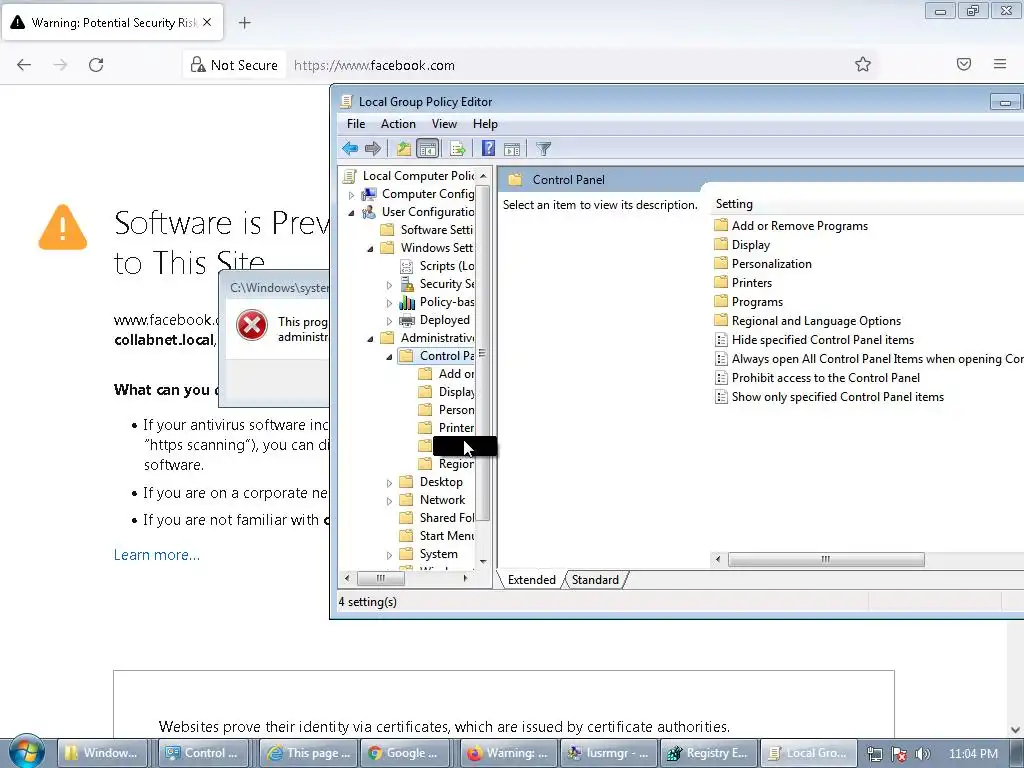Switch to Control Panel taskbar button
The width and height of the screenshot is (1024, 768).
click(202, 753)
